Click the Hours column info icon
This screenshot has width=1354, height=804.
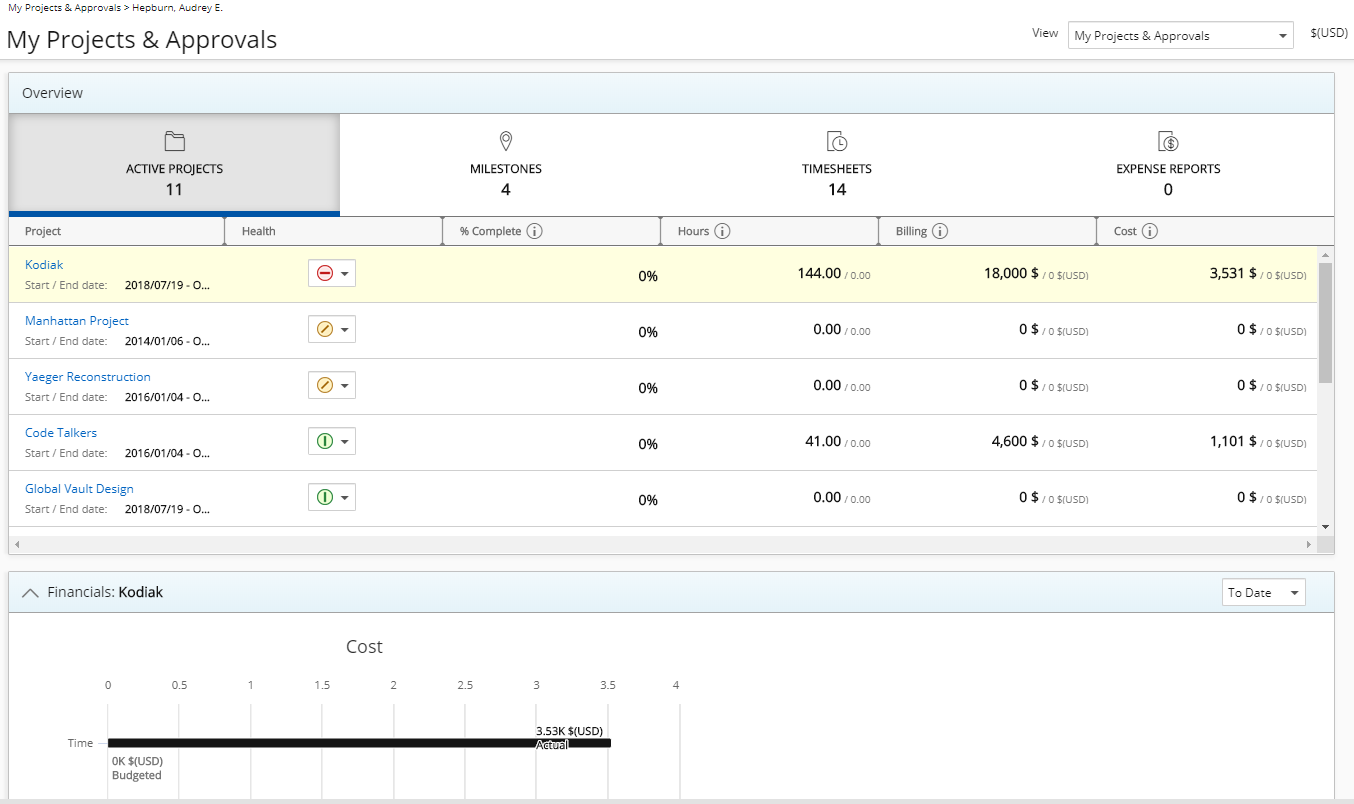coord(722,231)
